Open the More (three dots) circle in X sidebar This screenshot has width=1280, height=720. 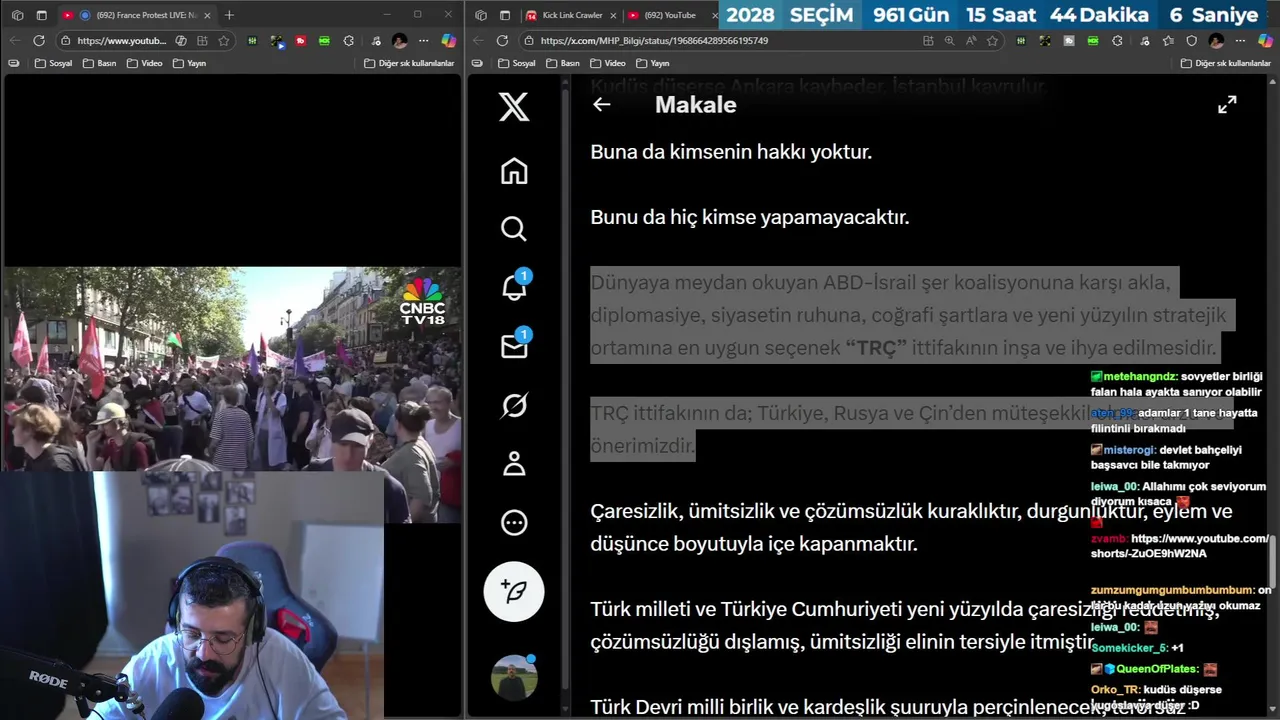pyautogui.click(x=514, y=522)
